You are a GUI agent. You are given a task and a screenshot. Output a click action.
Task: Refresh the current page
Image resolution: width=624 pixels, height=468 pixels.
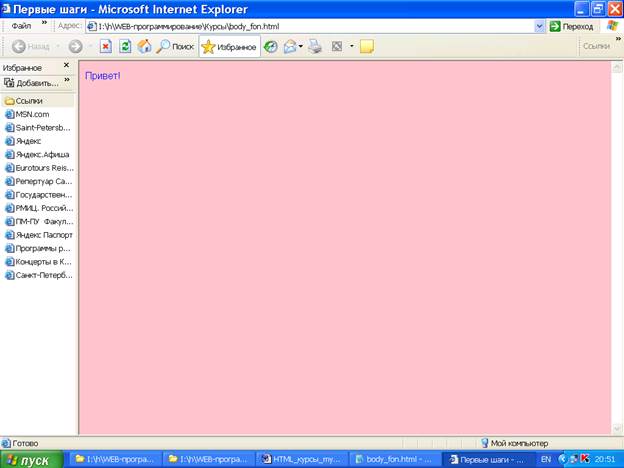click(x=125, y=47)
